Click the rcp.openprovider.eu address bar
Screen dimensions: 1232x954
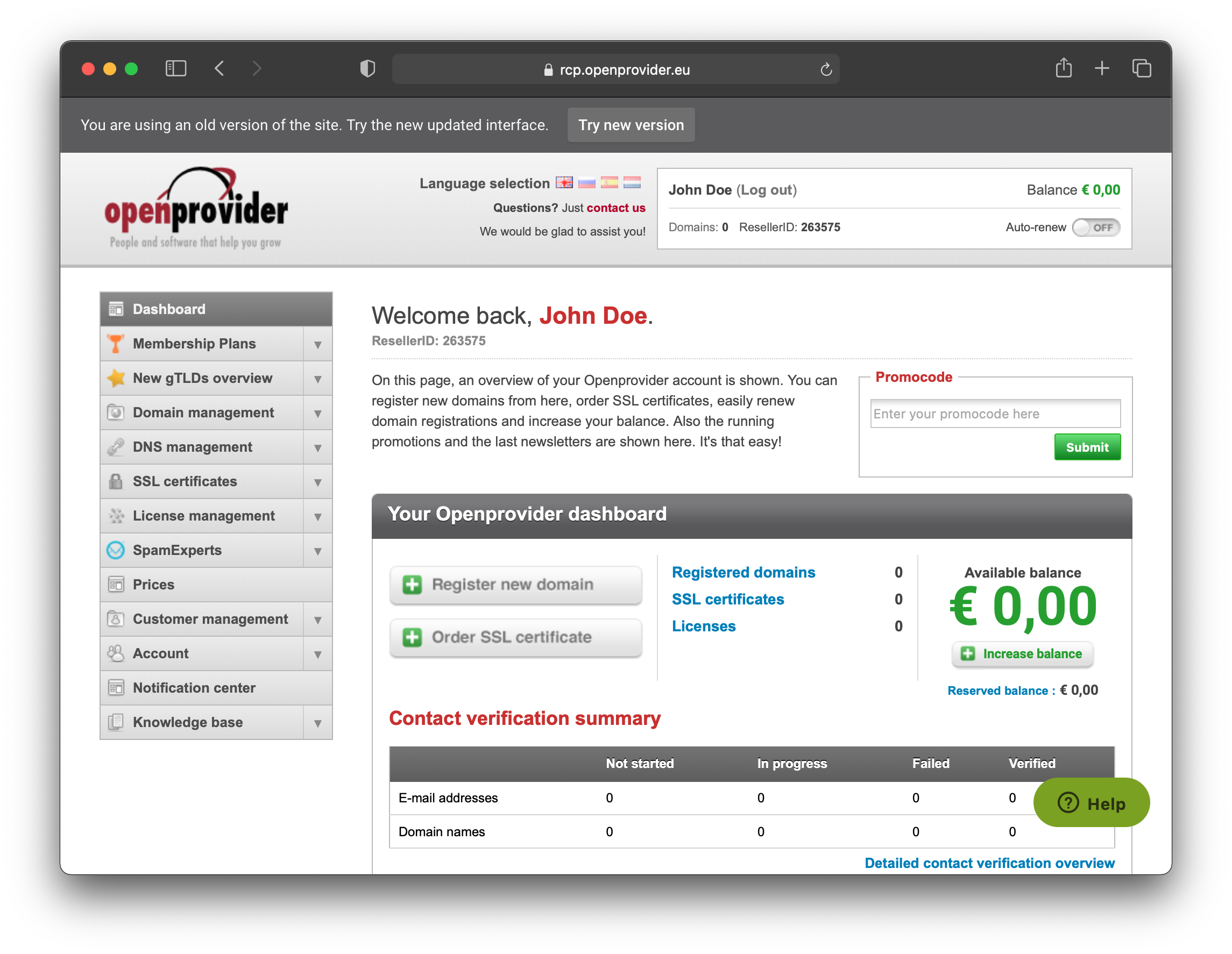coord(615,69)
